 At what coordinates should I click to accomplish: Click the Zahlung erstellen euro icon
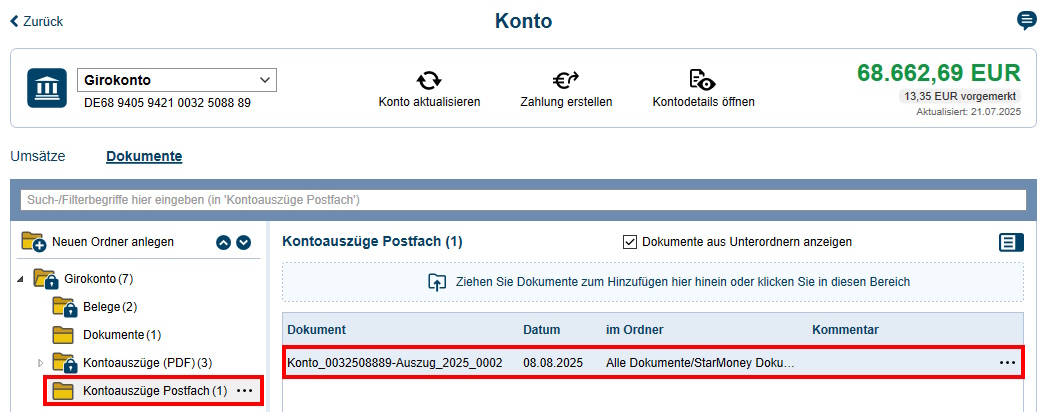pyautogui.click(x=566, y=81)
